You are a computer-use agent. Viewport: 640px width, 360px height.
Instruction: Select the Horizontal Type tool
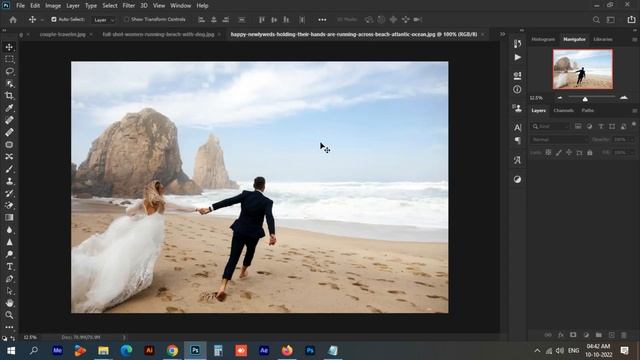coord(9,267)
